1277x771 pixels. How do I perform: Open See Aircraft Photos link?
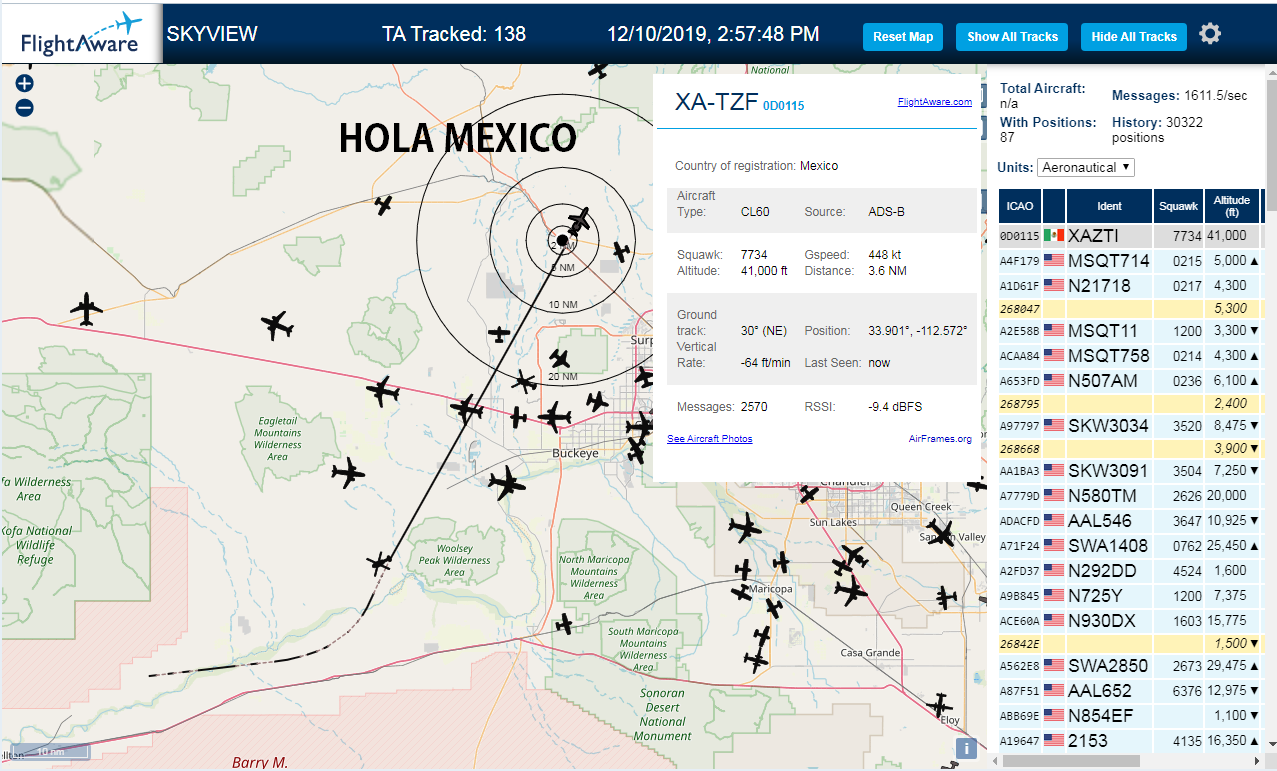coord(710,439)
